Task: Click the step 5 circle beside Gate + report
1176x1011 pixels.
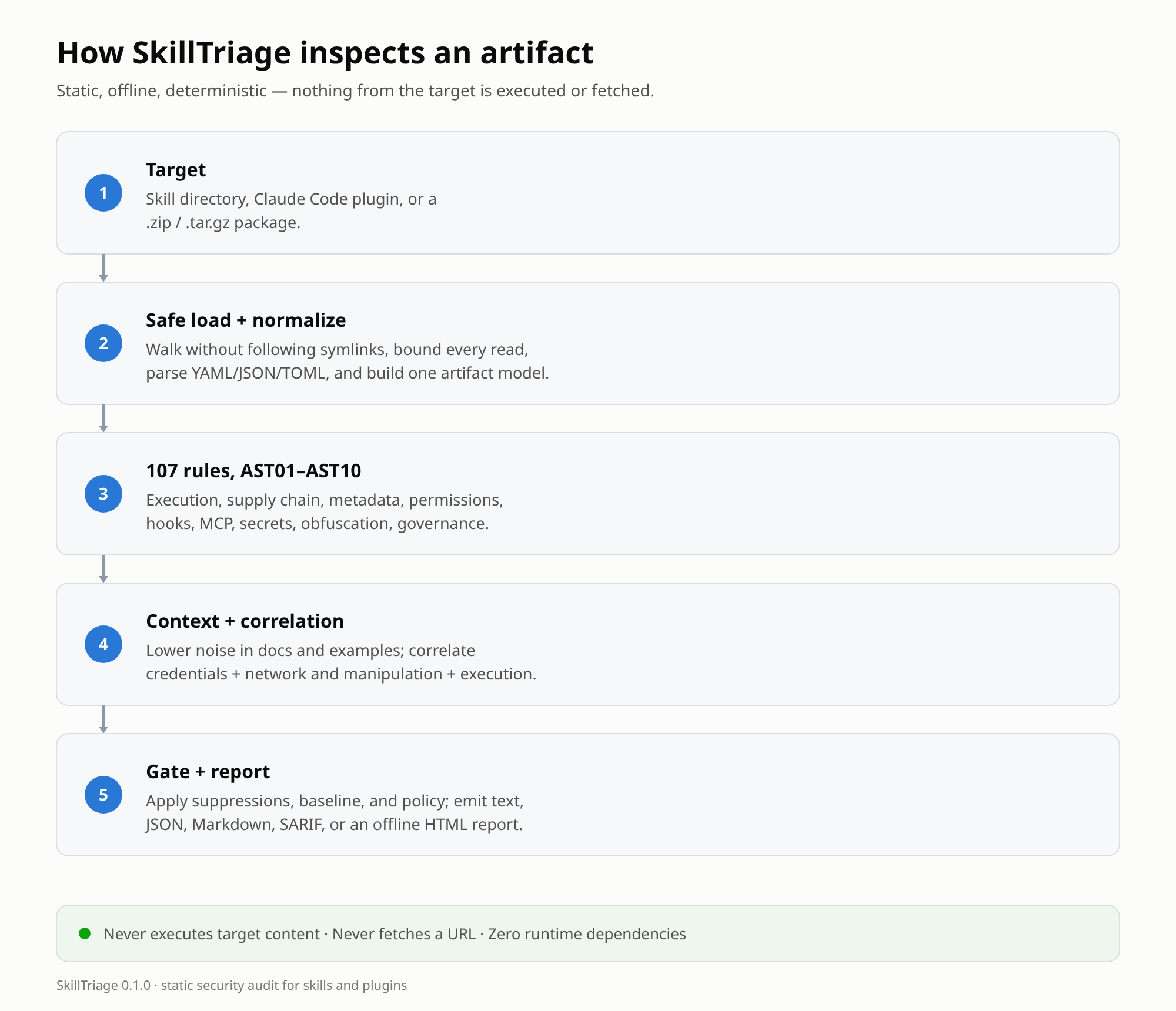Action: tap(103, 795)
